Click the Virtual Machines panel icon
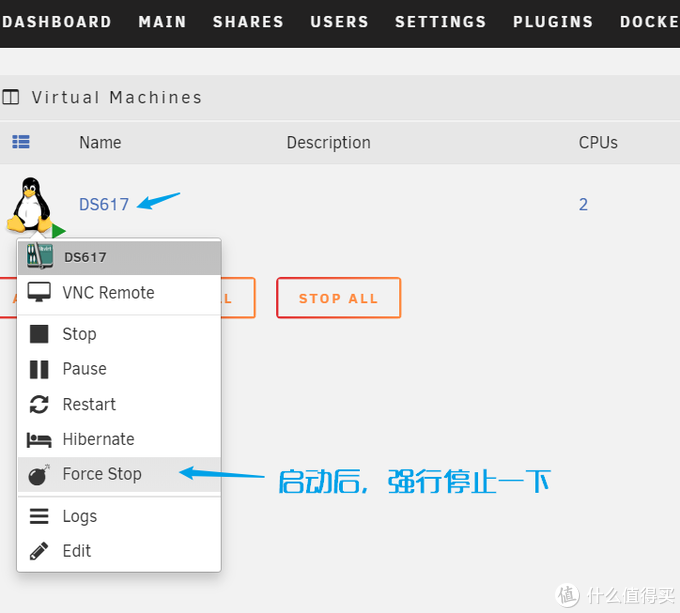This screenshot has height=613, width=680. [x=10, y=97]
